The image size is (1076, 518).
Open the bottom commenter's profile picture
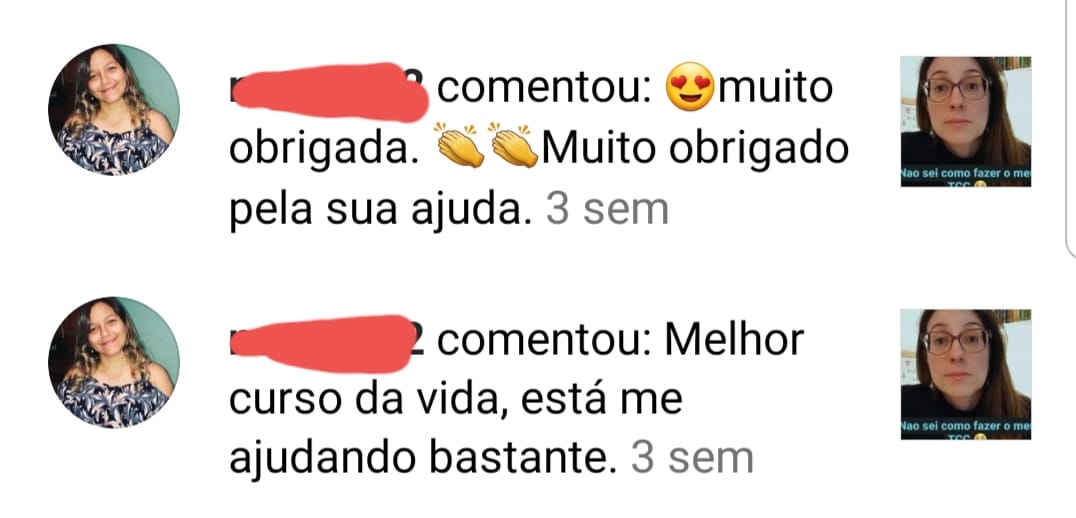pos(114,362)
